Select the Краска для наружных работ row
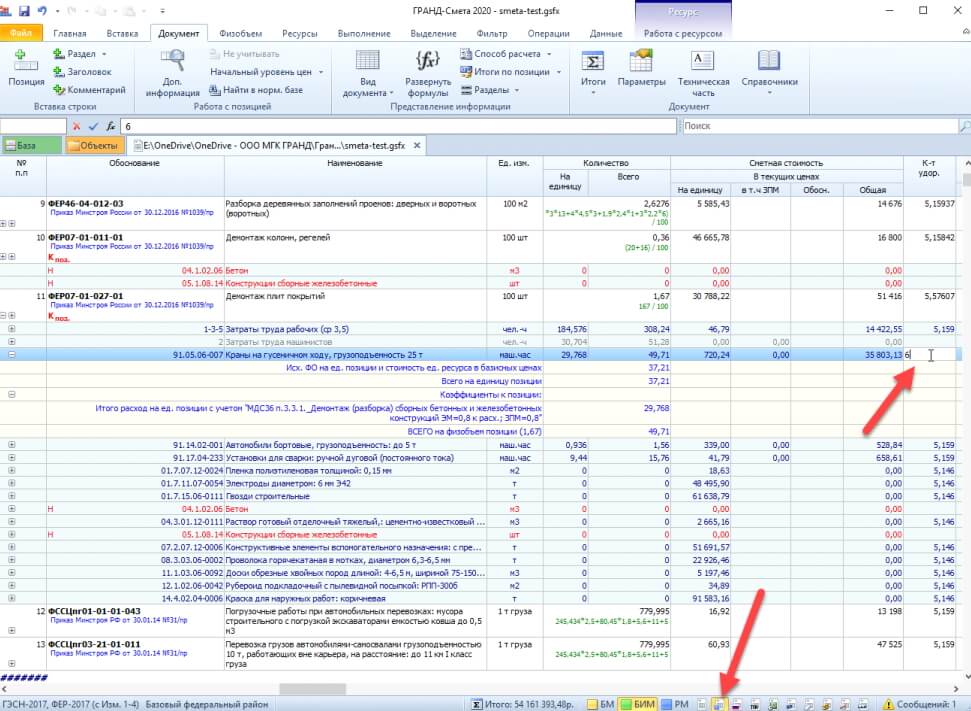This screenshot has width=971, height=711. pos(480,598)
